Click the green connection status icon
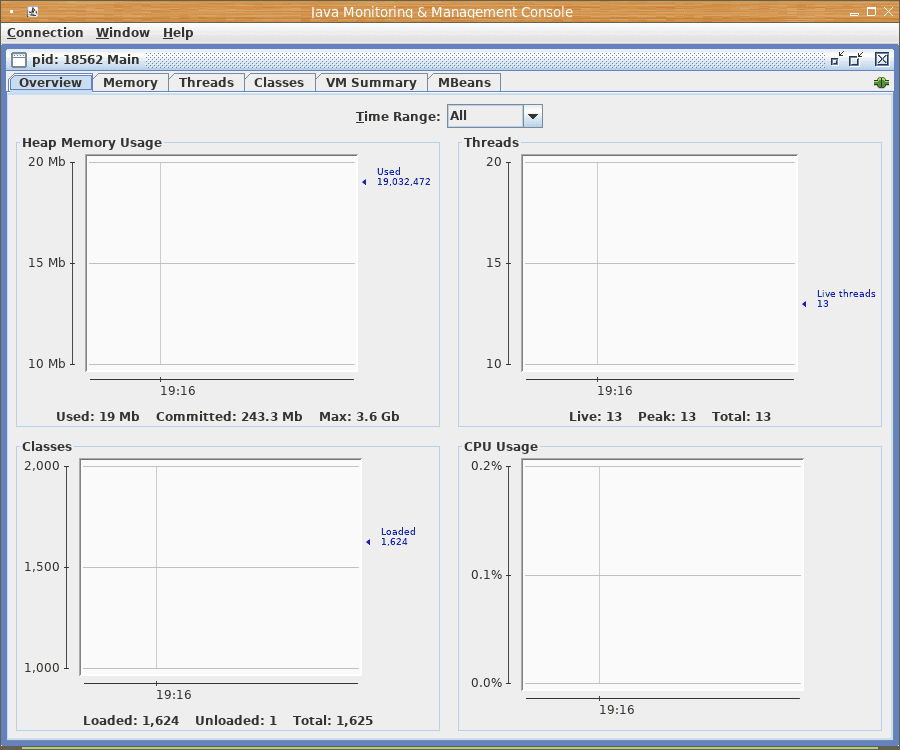 coord(881,83)
